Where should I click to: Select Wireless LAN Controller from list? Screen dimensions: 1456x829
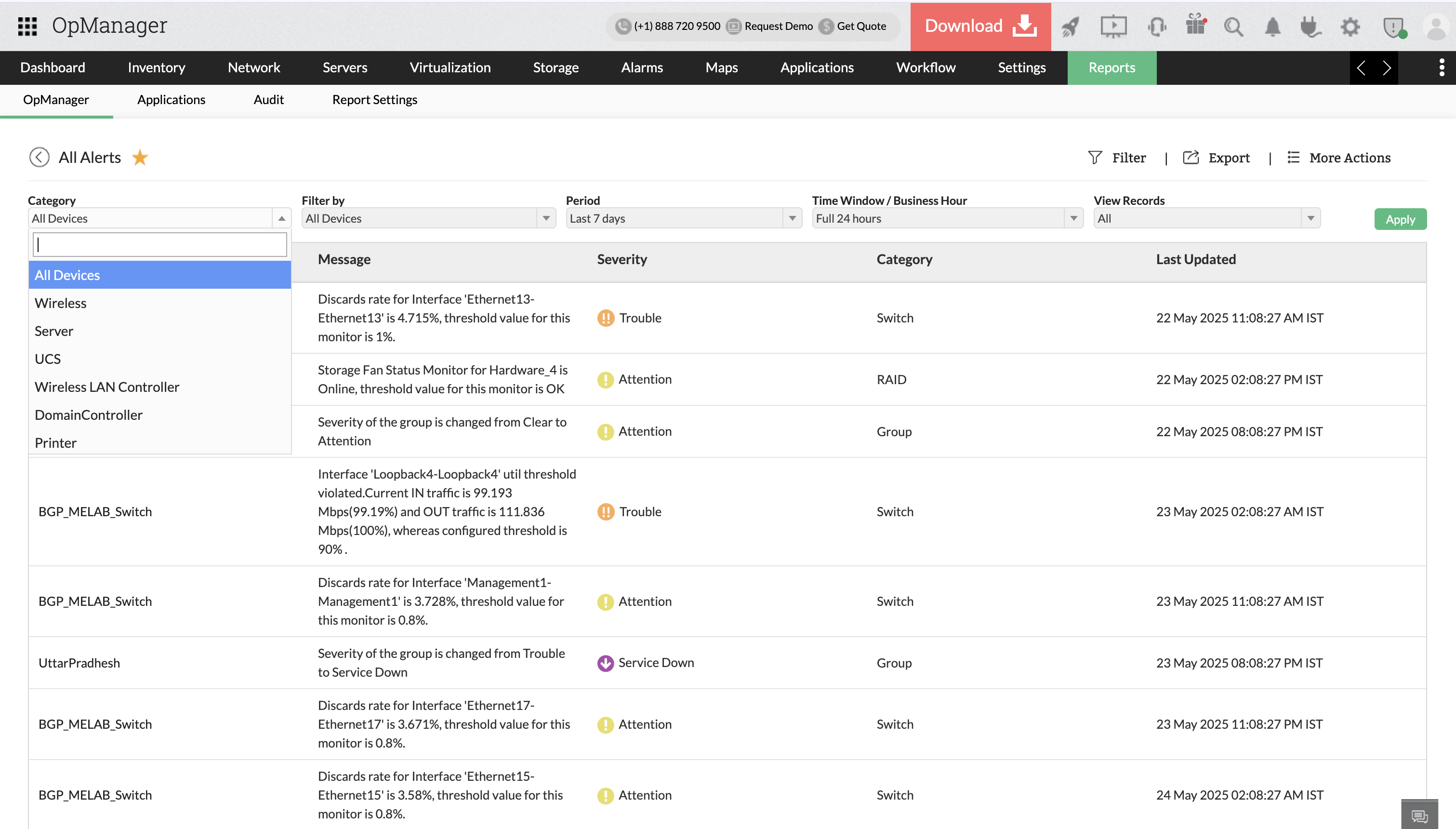[107, 387]
